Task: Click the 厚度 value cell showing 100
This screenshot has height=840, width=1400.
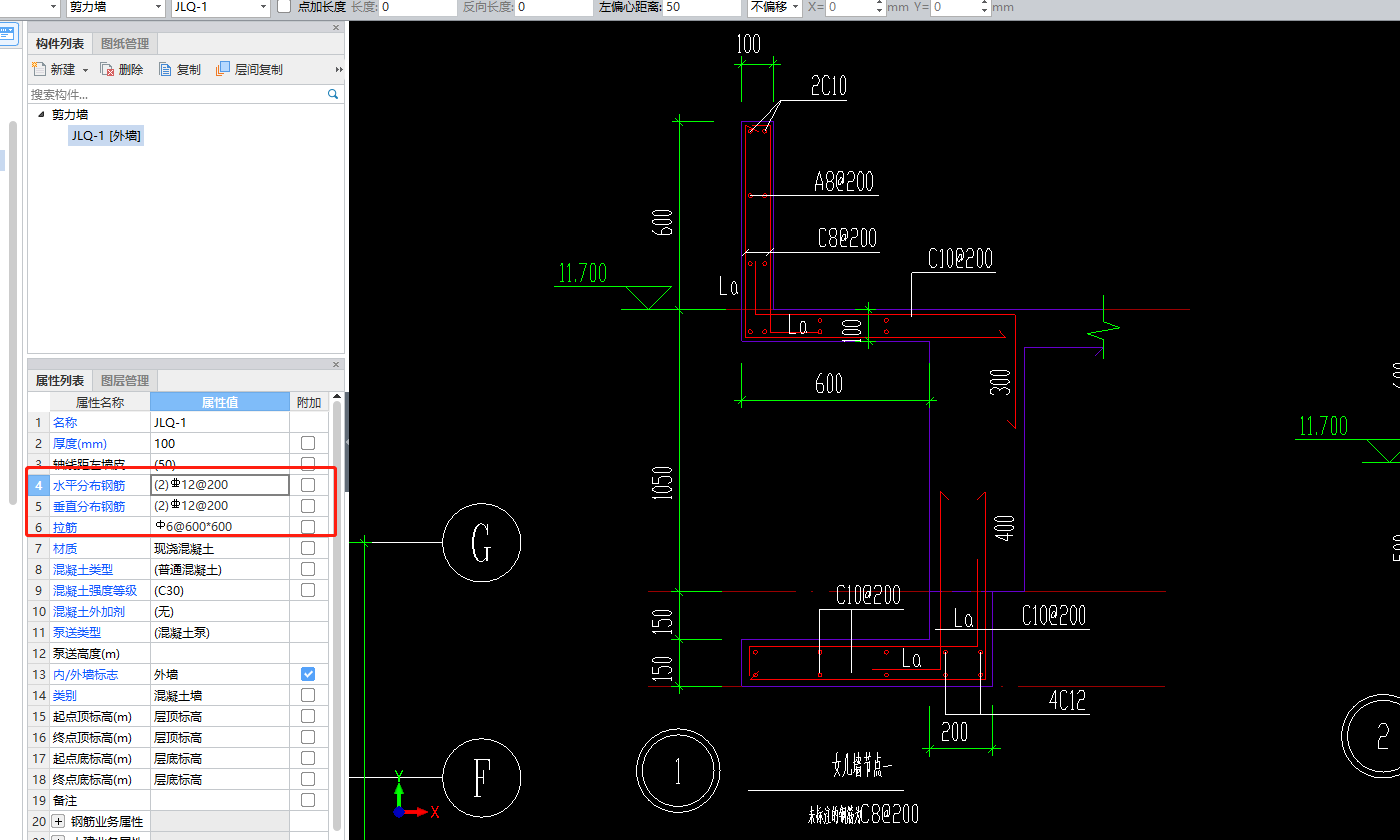Action: [220, 443]
